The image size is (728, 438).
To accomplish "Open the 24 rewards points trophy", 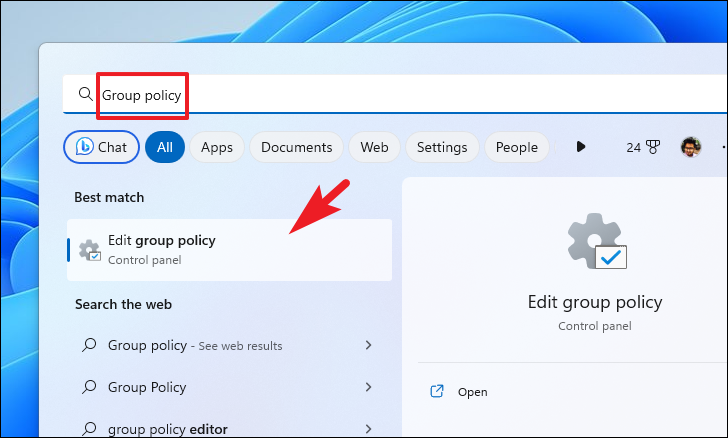I will (x=643, y=147).
